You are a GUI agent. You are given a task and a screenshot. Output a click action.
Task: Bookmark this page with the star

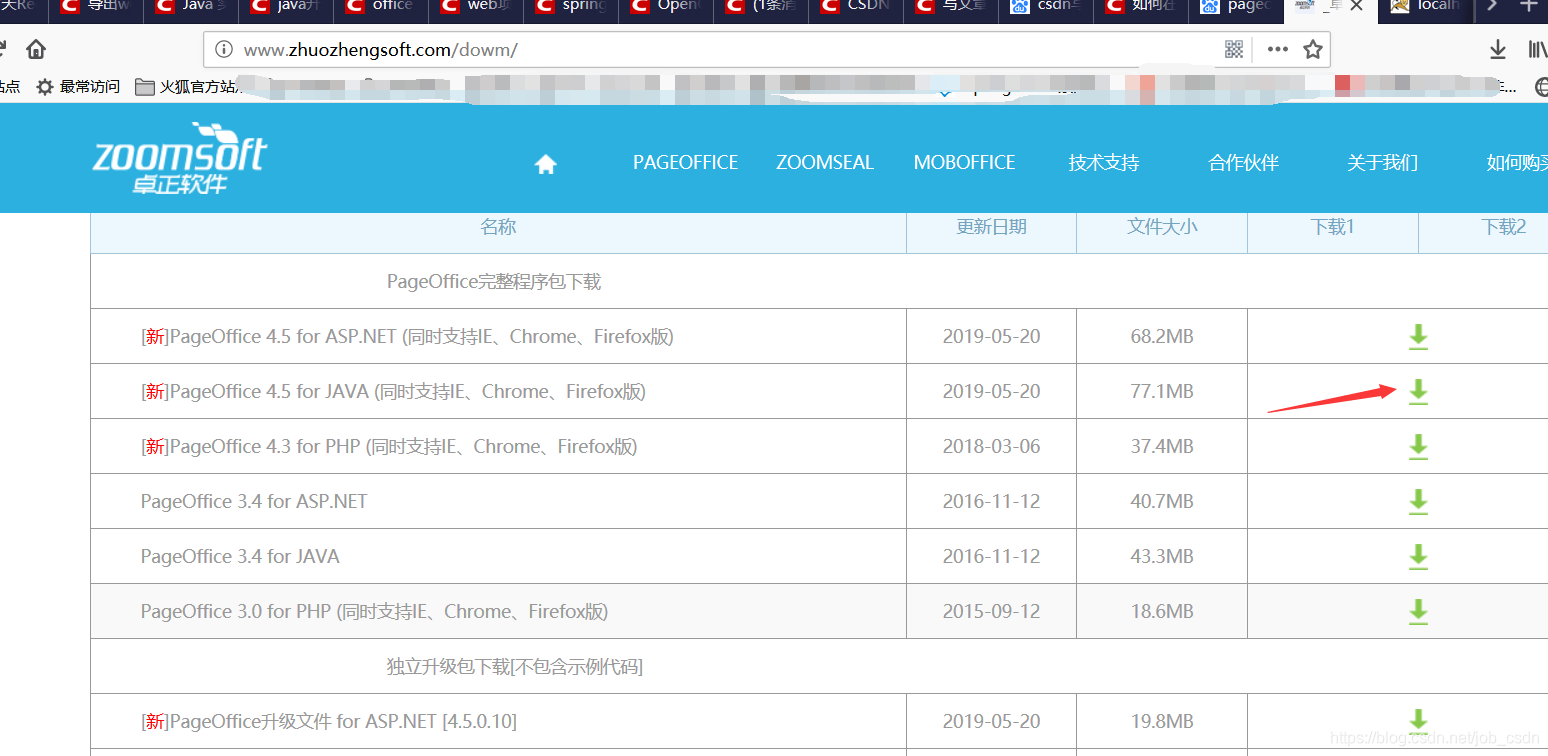(x=1313, y=49)
